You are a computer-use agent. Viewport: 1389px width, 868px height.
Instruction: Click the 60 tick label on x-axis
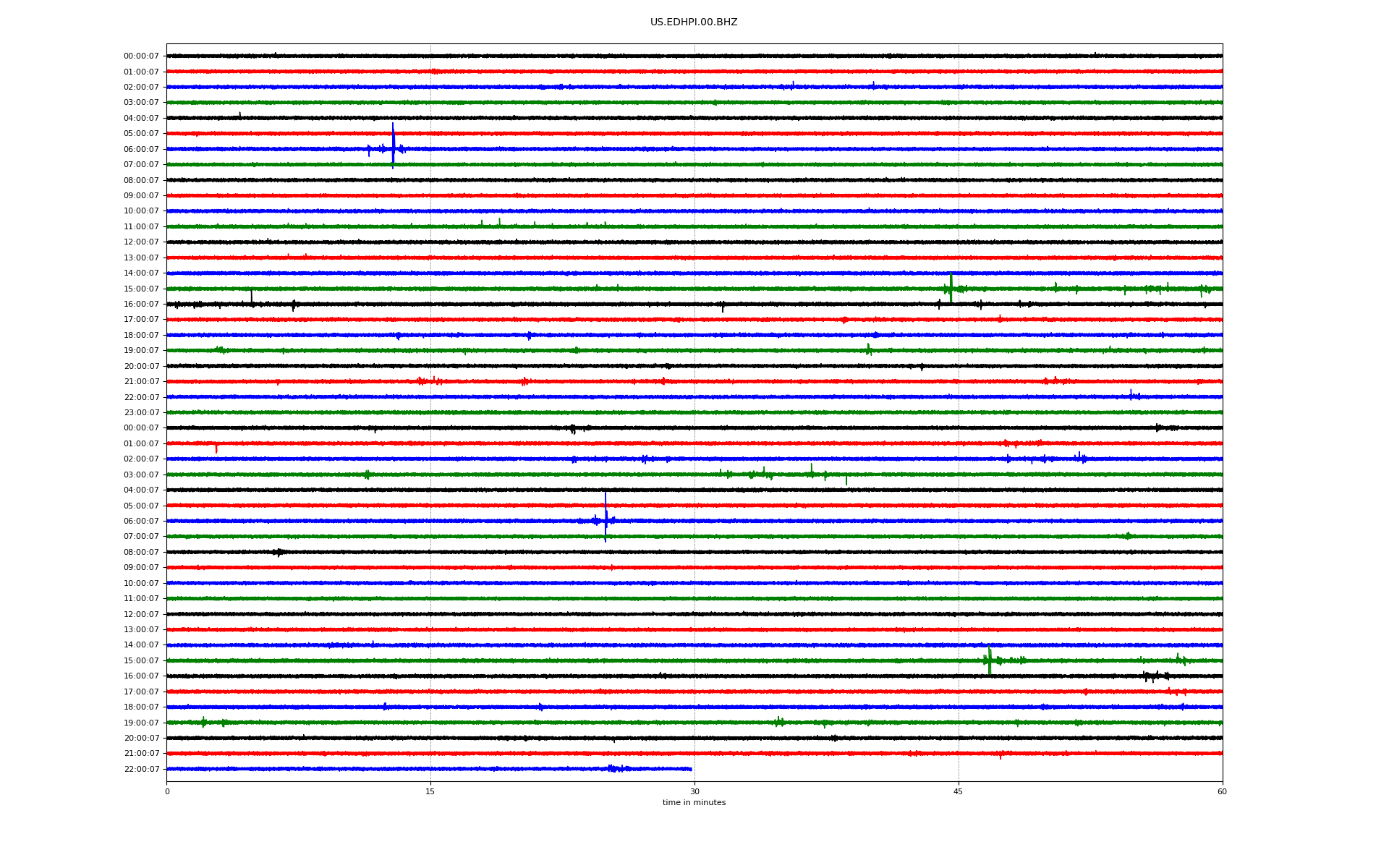[1221, 791]
